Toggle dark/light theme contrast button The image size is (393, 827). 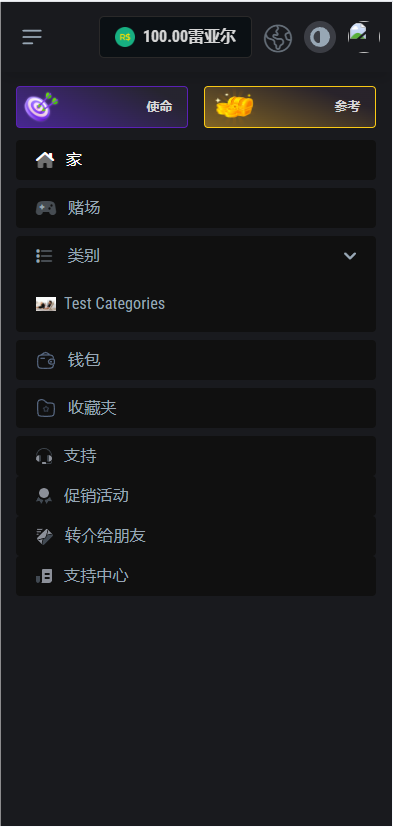coord(320,37)
